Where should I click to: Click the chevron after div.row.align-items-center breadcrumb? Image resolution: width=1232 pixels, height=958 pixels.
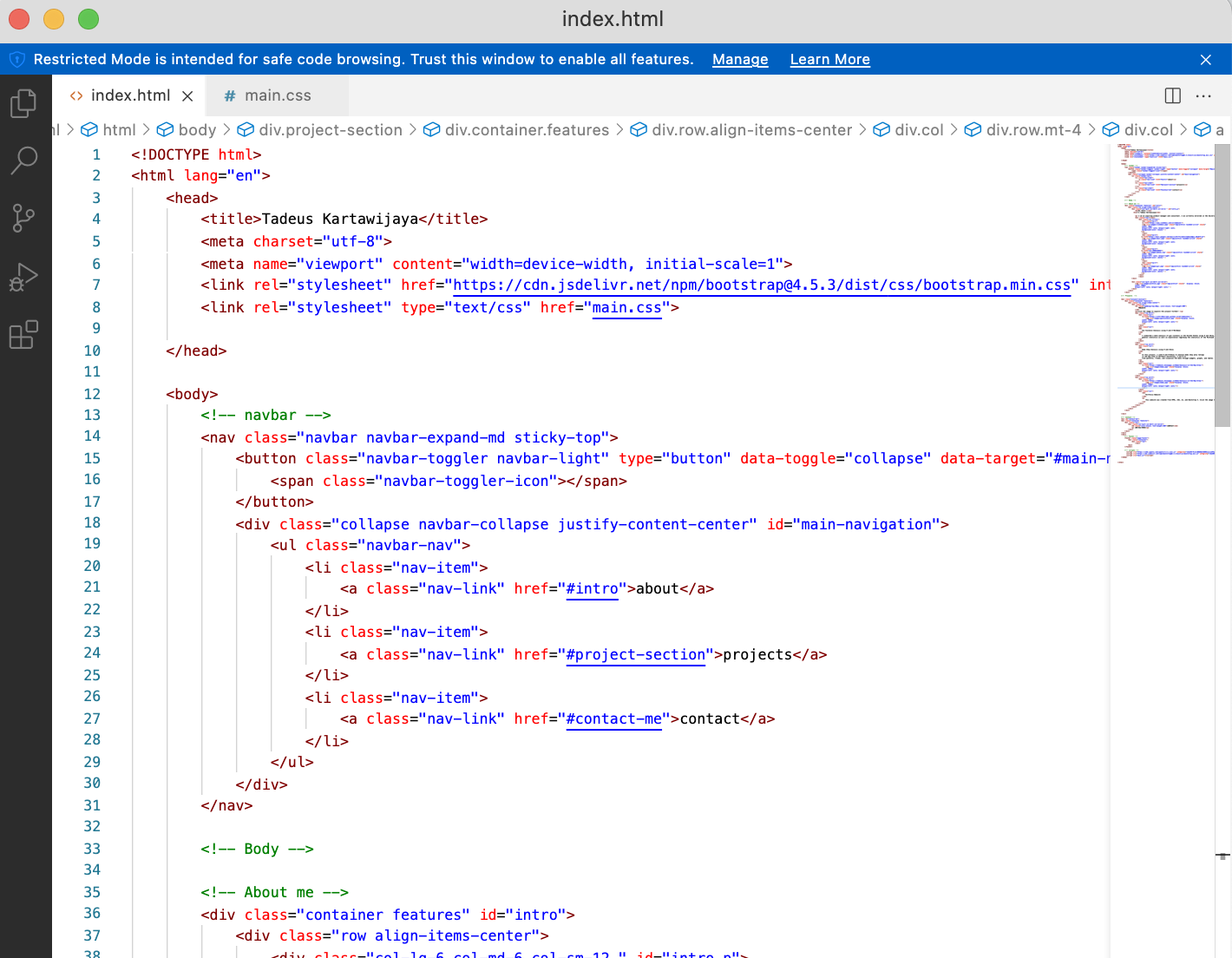863,129
